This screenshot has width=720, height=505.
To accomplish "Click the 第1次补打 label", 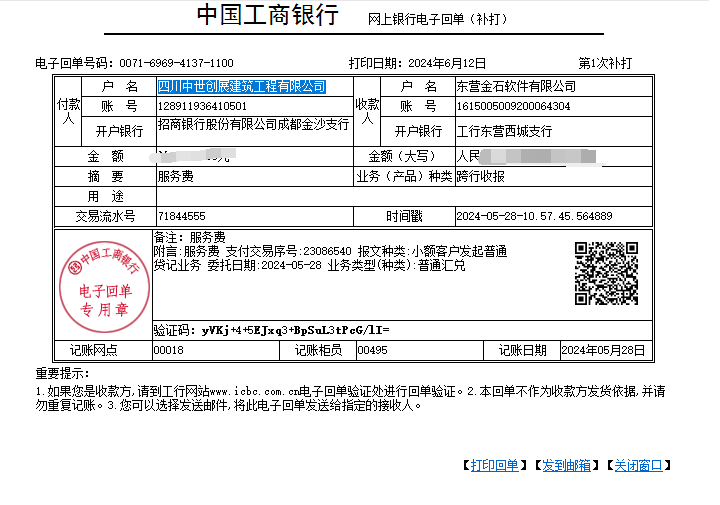I will (605, 63).
